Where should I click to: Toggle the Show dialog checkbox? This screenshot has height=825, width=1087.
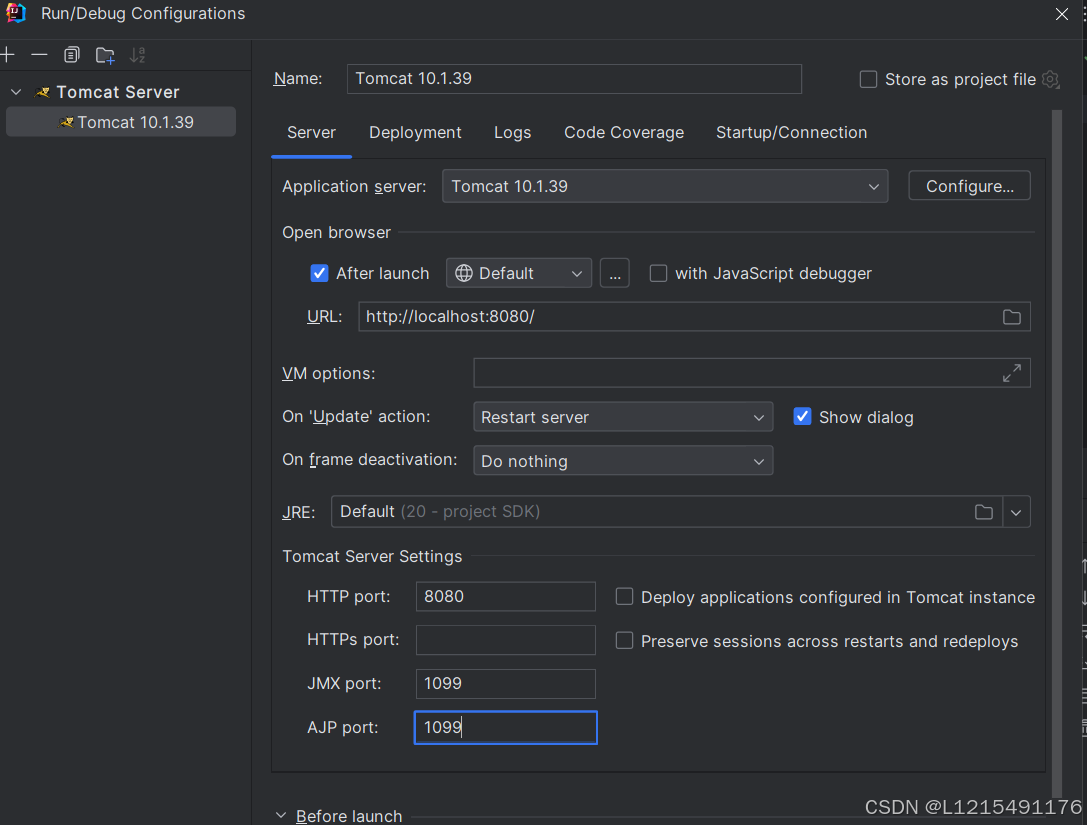tap(802, 417)
